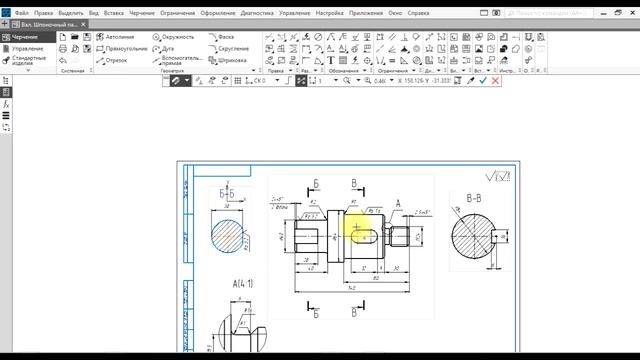Open the variables fx panel icon
Image resolution: width=640 pixels, height=360 pixels.
tap(6, 104)
